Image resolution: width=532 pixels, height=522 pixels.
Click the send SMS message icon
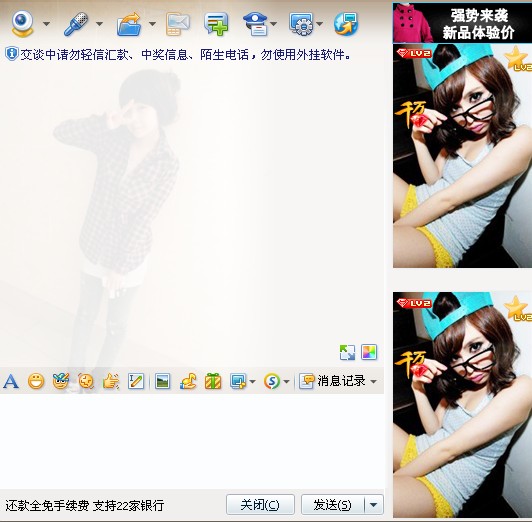pos(178,24)
